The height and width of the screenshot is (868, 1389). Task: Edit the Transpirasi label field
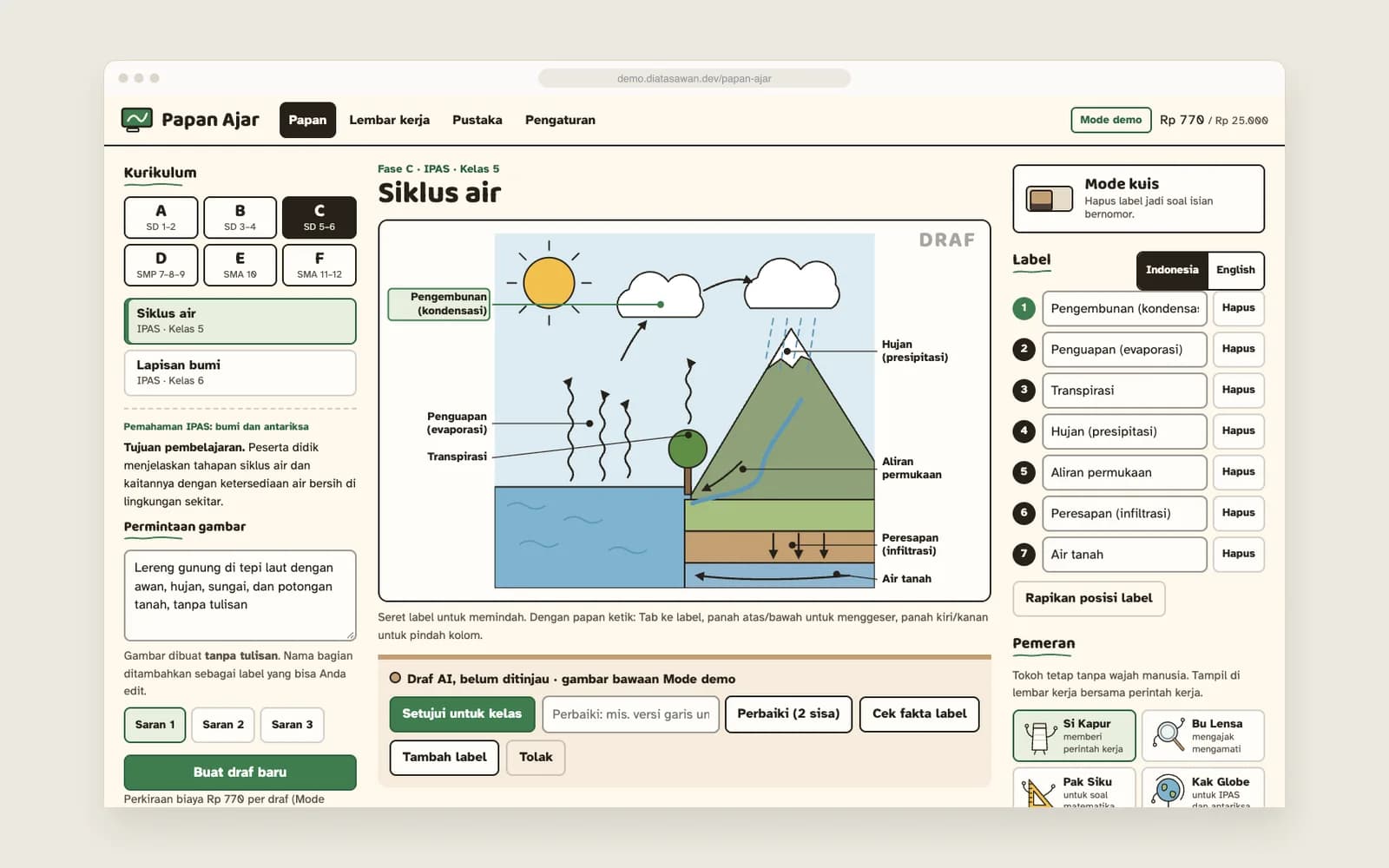(x=1124, y=390)
